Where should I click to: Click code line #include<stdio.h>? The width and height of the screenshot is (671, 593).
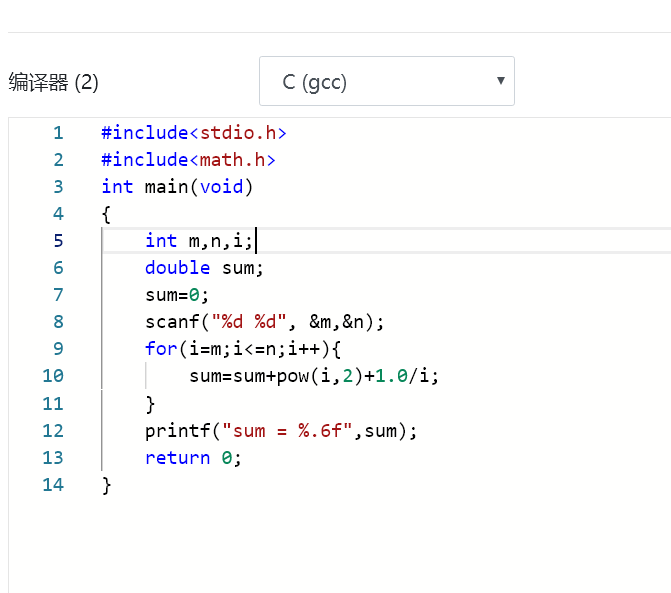point(194,133)
